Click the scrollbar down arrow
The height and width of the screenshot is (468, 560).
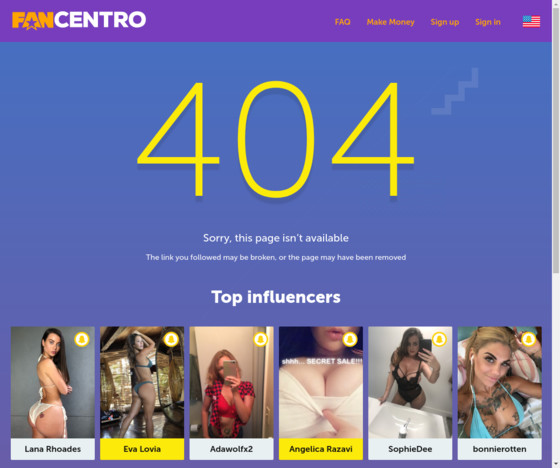(x=556, y=464)
